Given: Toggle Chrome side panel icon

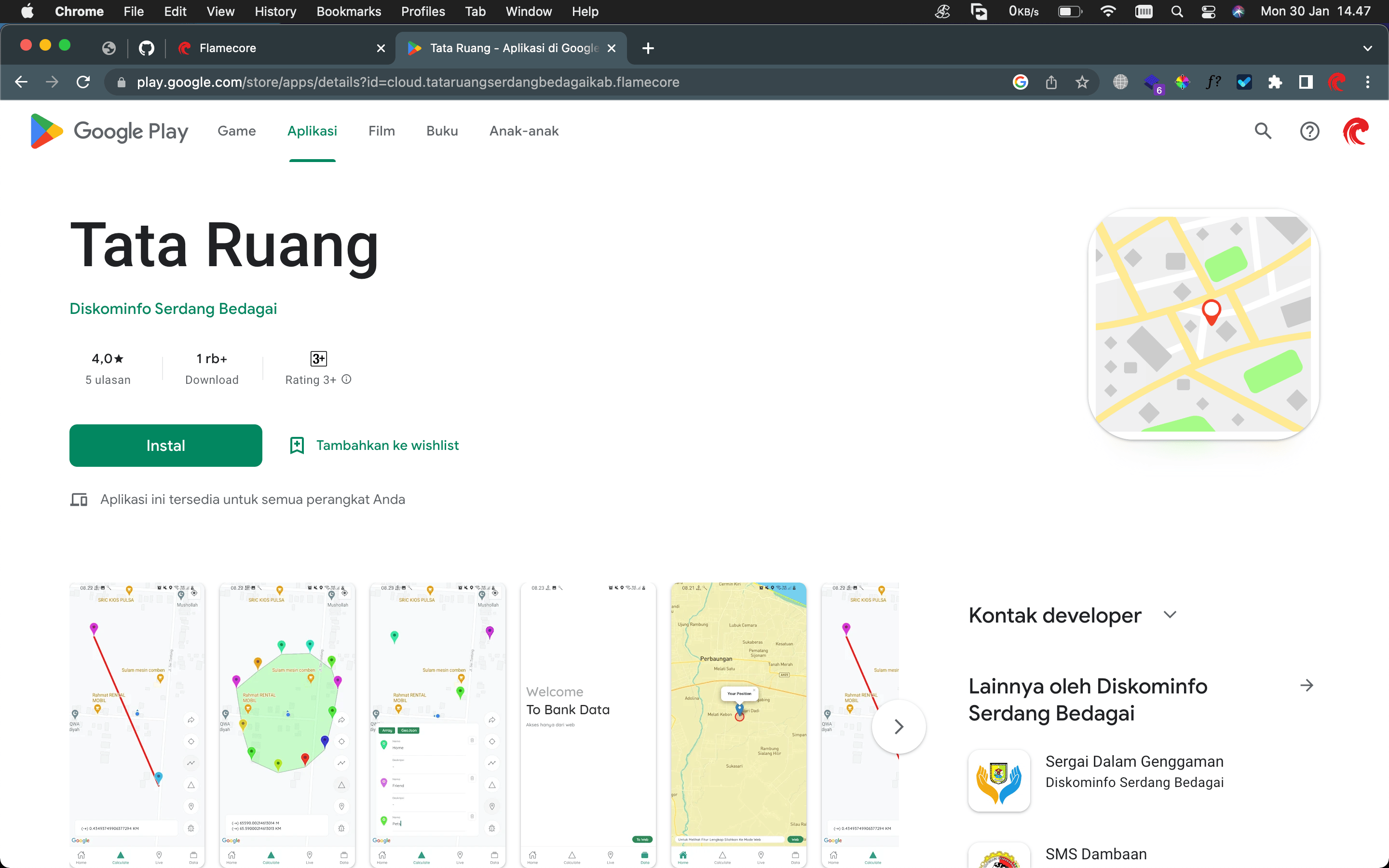Looking at the screenshot, I should click(1306, 82).
